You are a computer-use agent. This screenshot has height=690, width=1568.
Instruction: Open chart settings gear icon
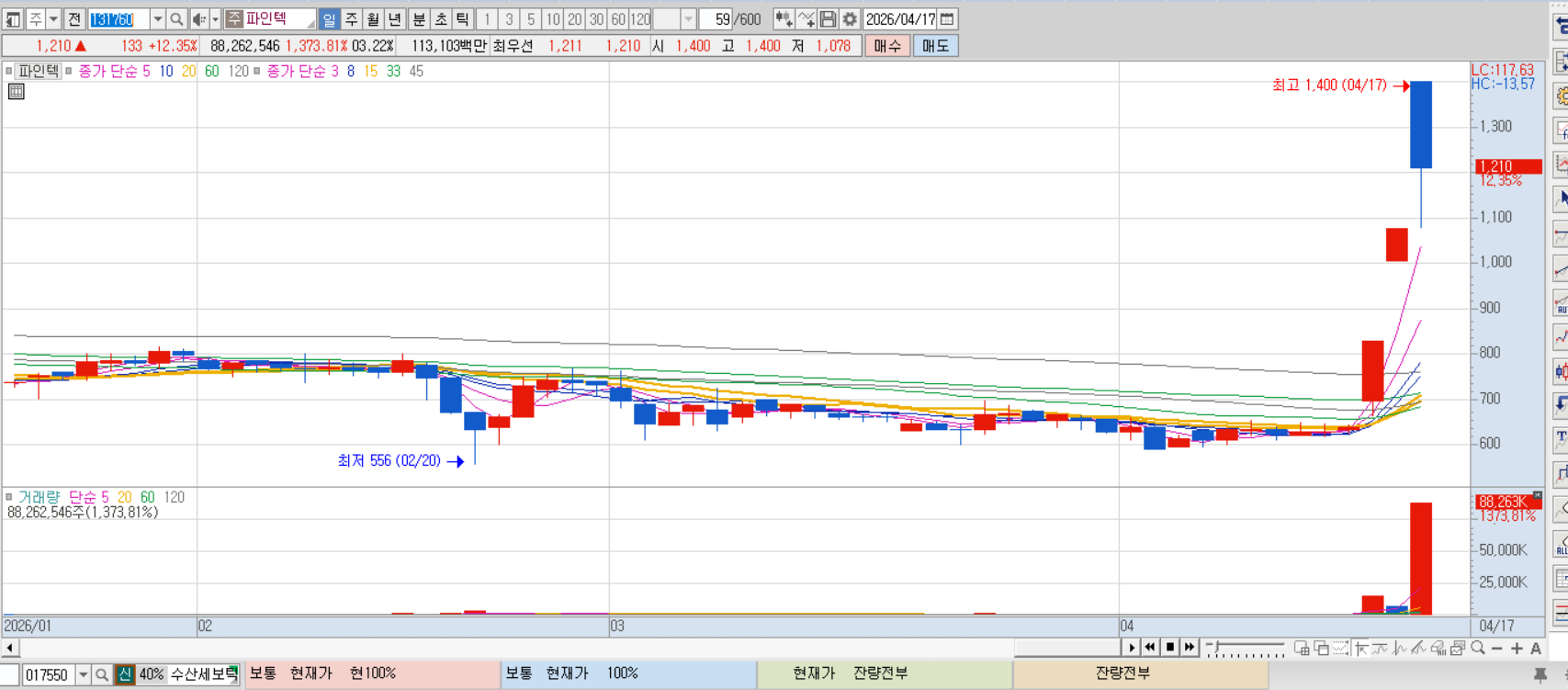coord(850,19)
